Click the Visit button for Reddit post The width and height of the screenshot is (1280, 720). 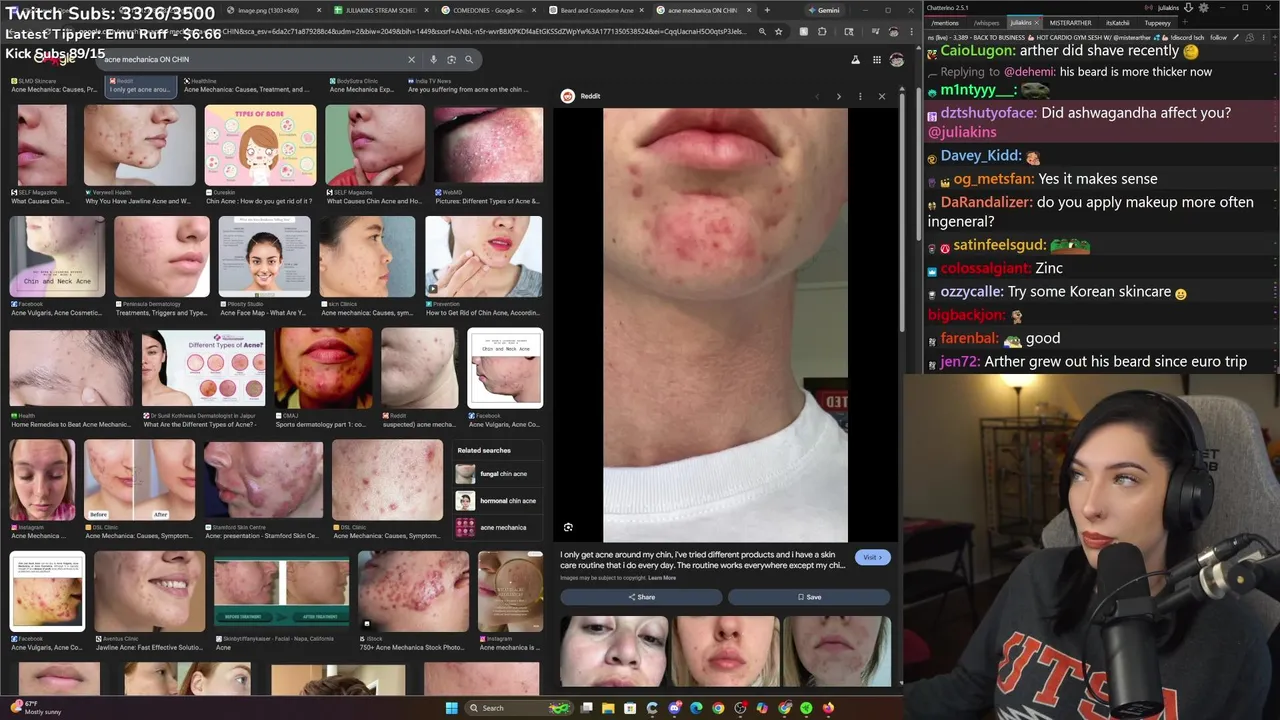[x=872, y=557]
